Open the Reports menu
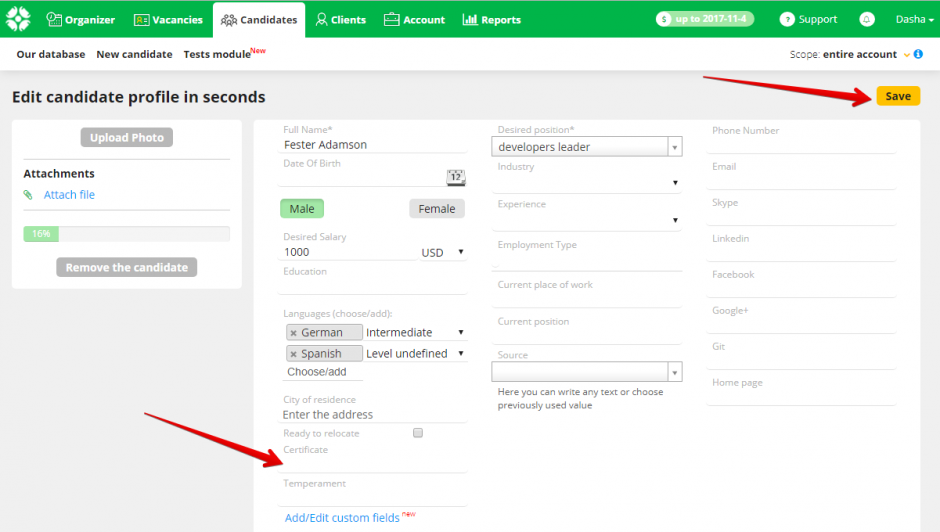Viewport: 940px width, 532px height. coord(491,19)
